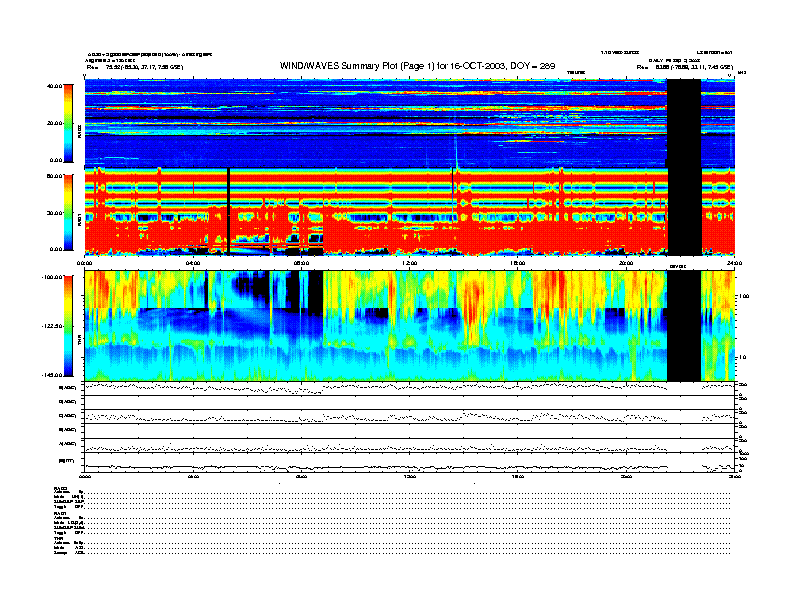The width and height of the screenshot is (792, 612).
Task: Click the RAD2 vertical axis label
Action: click(x=79, y=132)
